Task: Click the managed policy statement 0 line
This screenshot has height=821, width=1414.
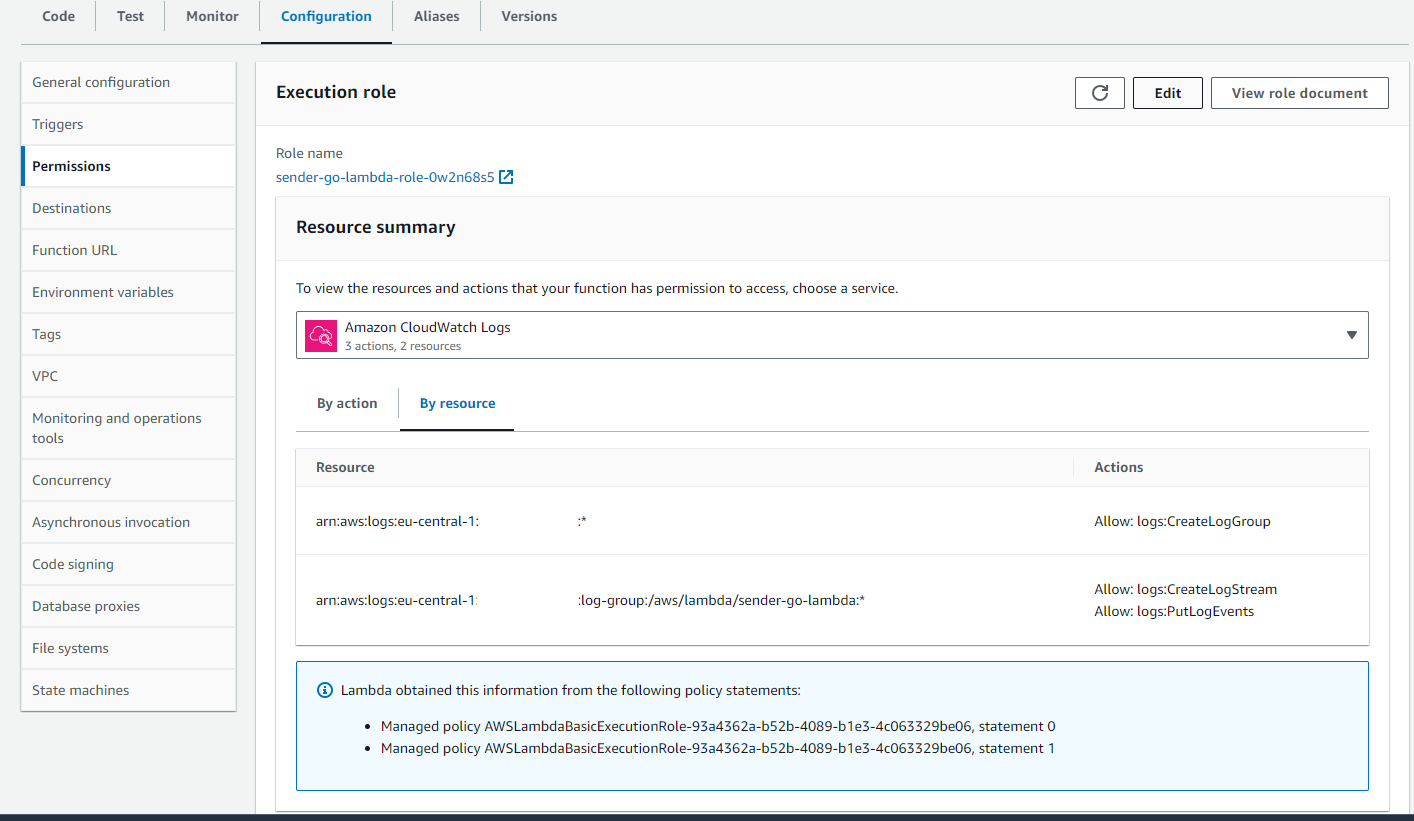Action: click(x=718, y=726)
